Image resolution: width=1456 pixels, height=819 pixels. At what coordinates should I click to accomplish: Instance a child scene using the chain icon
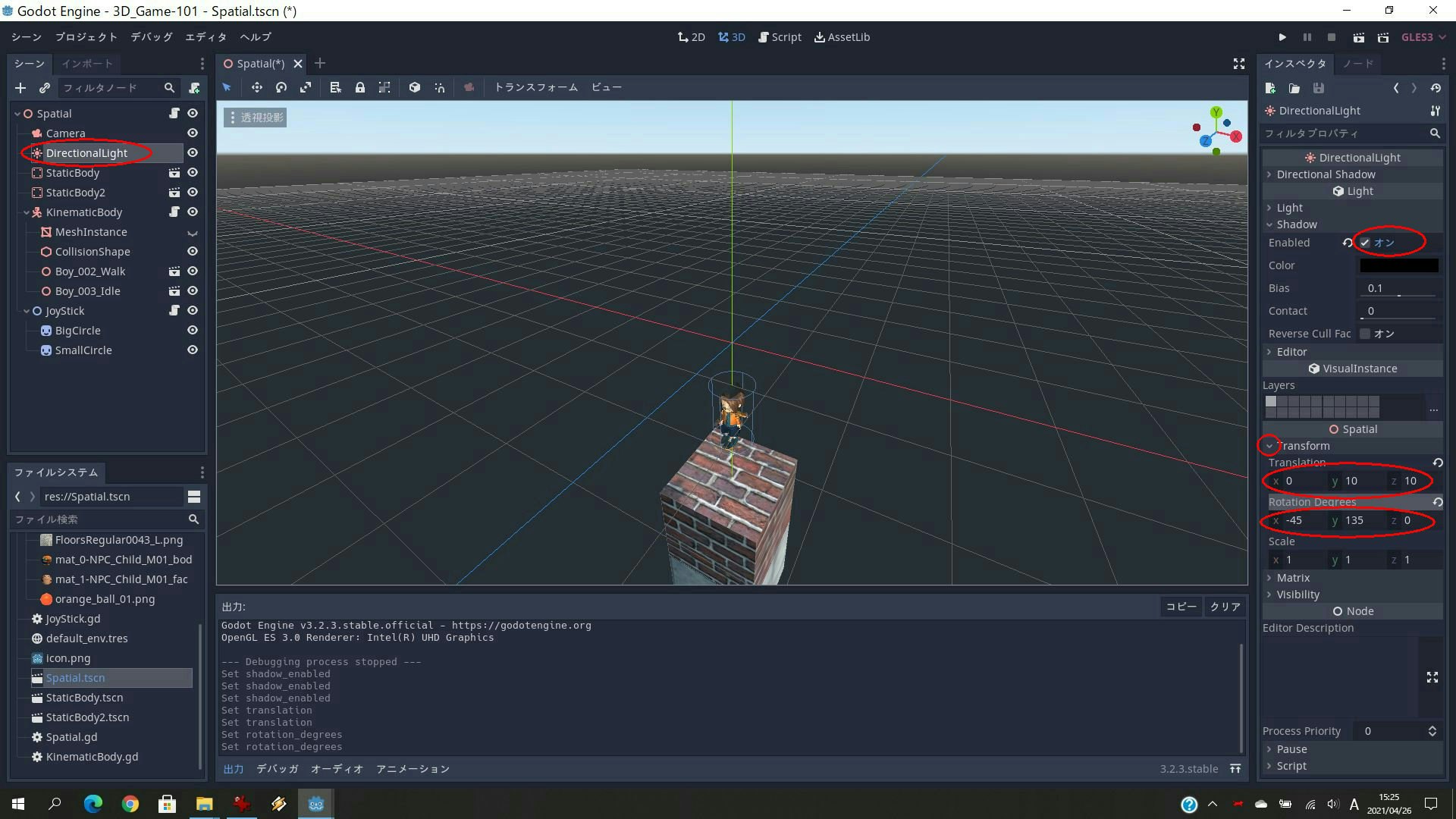click(45, 88)
